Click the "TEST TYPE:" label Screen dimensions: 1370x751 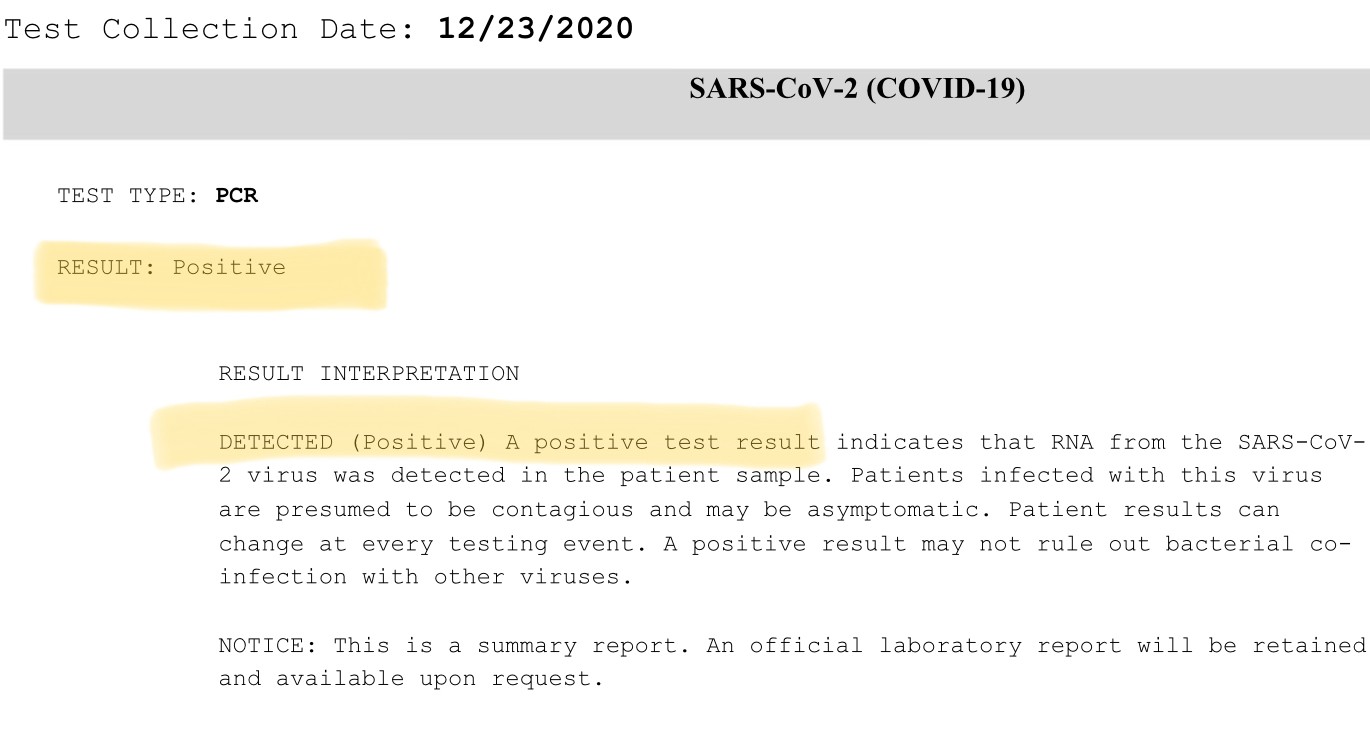pos(128,196)
